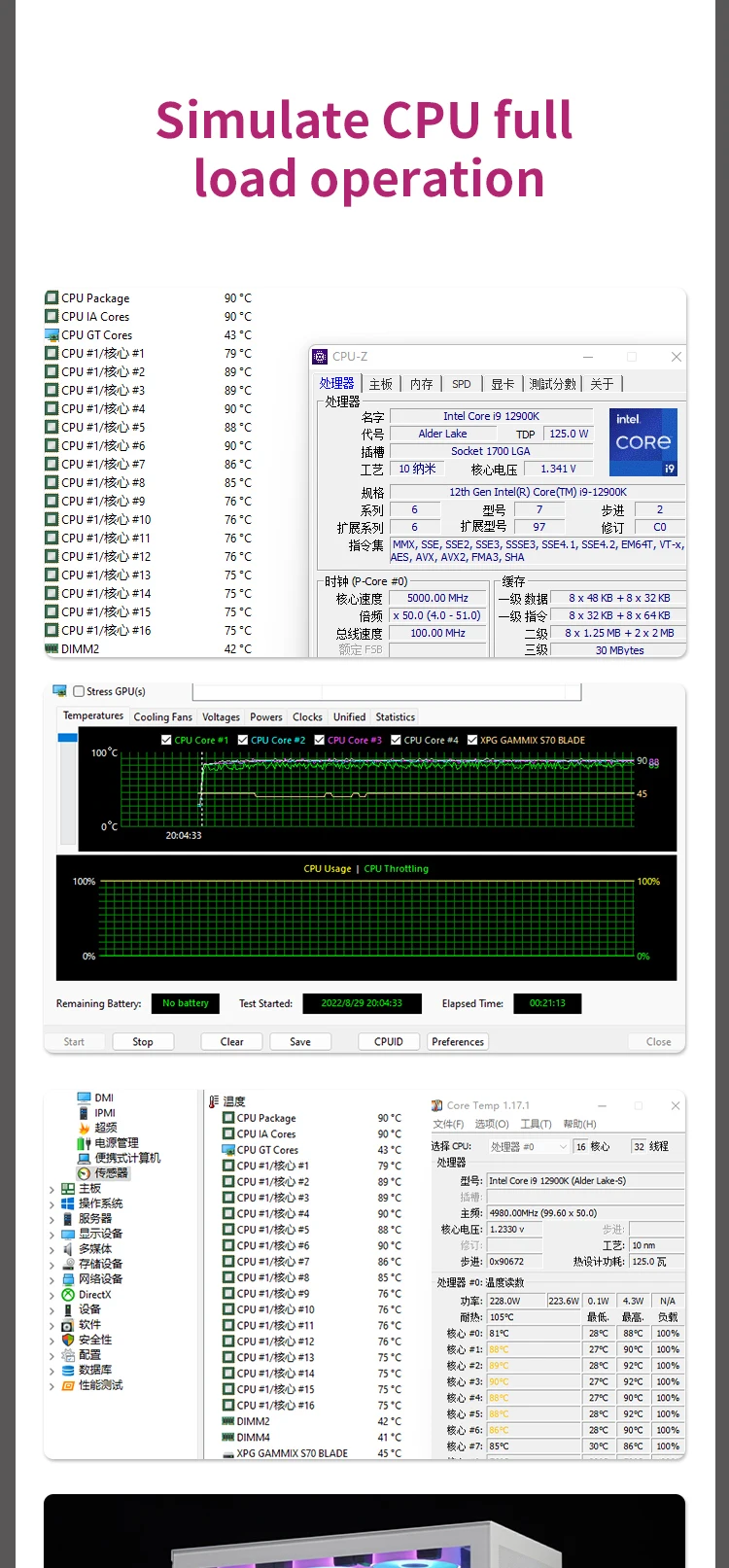
Task: Expand the 操作系统 tree node
Action: 52,1203
